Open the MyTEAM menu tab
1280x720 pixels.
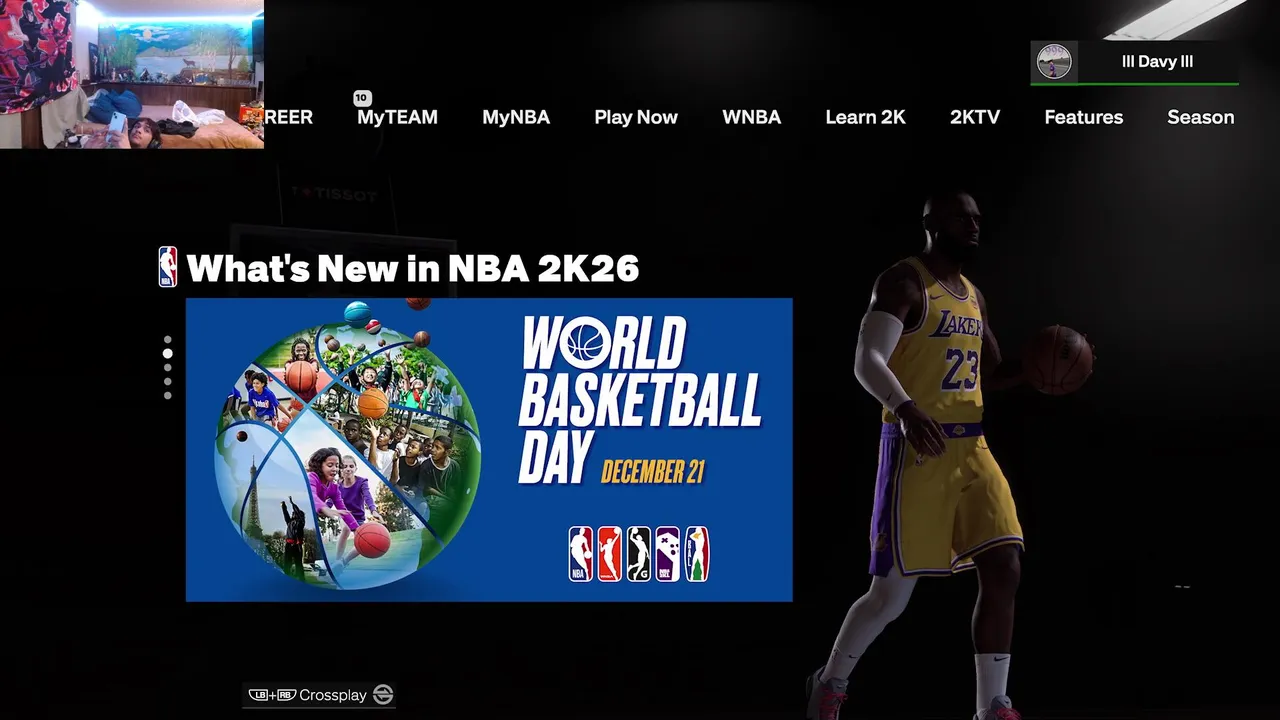tap(397, 117)
